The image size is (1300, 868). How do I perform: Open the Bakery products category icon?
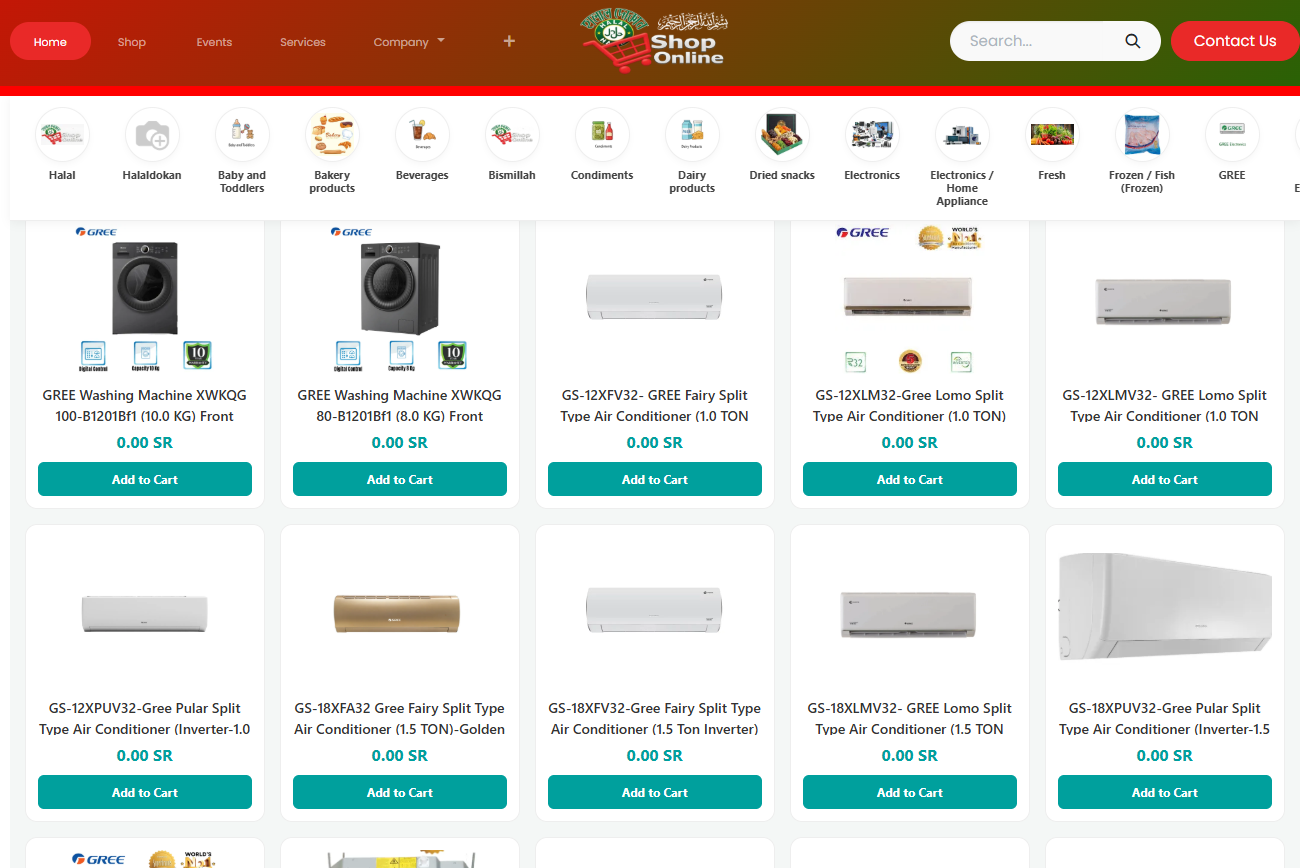pyautogui.click(x=332, y=135)
